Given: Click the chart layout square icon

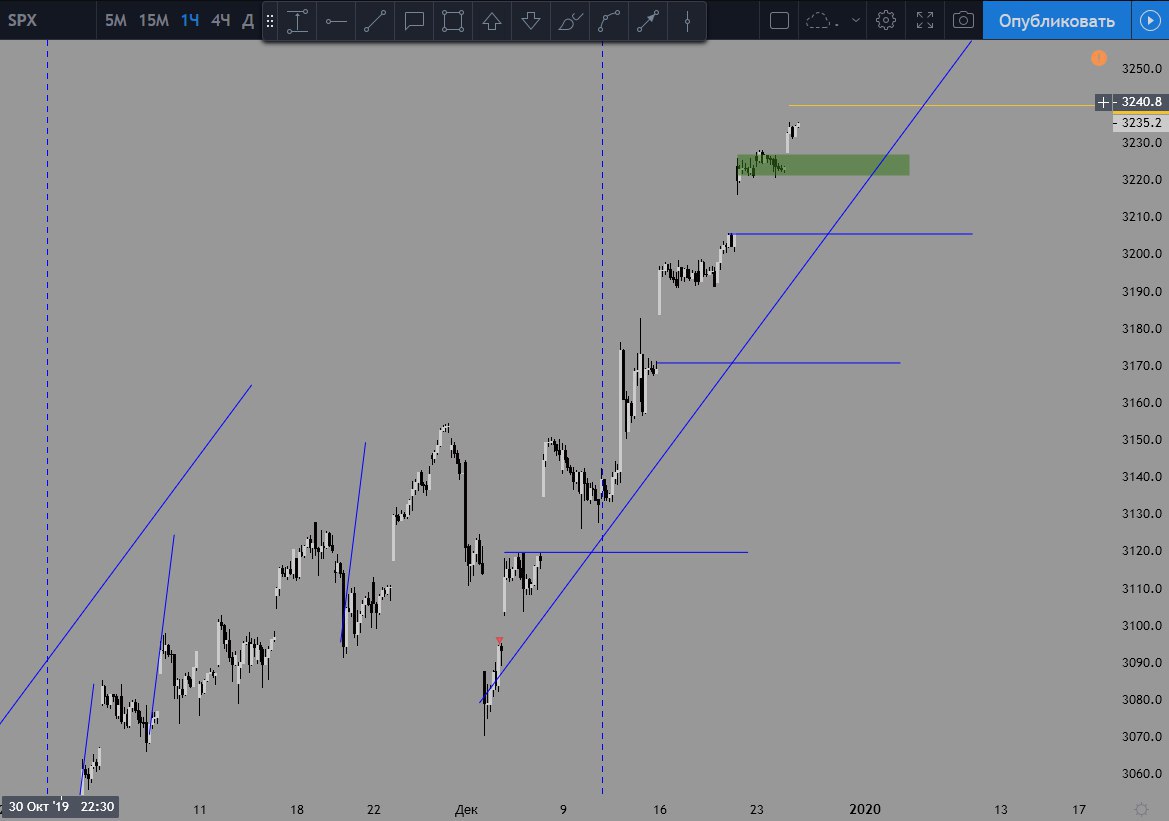Looking at the screenshot, I should click(779, 20).
